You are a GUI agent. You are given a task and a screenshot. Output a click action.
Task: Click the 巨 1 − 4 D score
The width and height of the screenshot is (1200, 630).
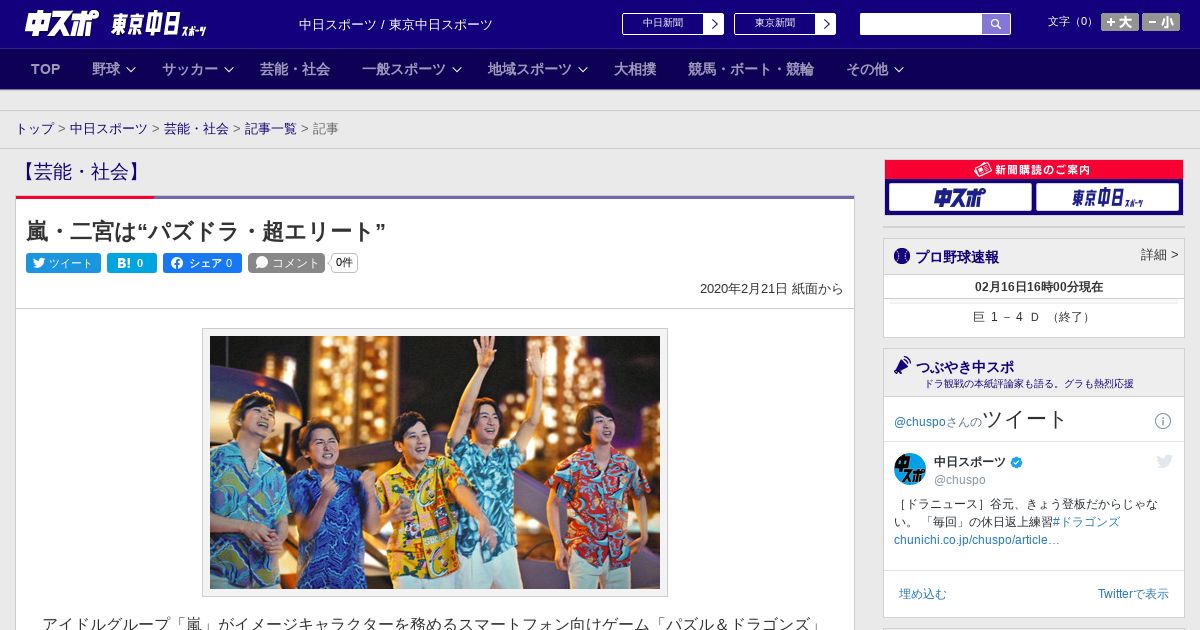tap(1033, 317)
